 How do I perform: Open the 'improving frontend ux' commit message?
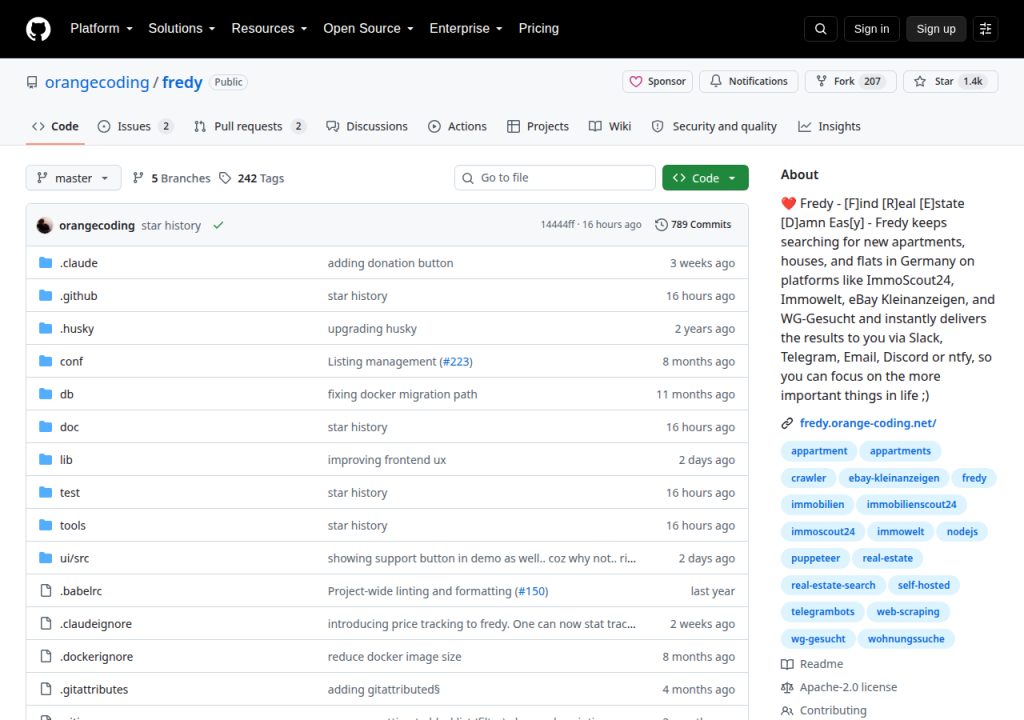pos(387,459)
